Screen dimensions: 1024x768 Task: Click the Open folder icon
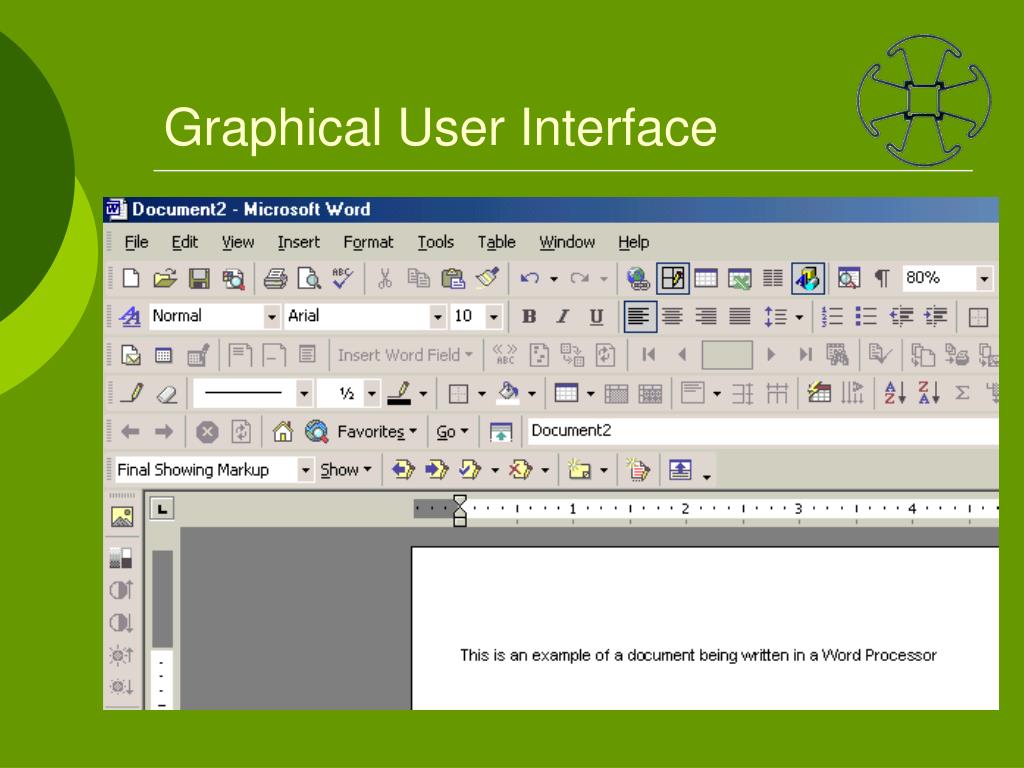tap(165, 279)
